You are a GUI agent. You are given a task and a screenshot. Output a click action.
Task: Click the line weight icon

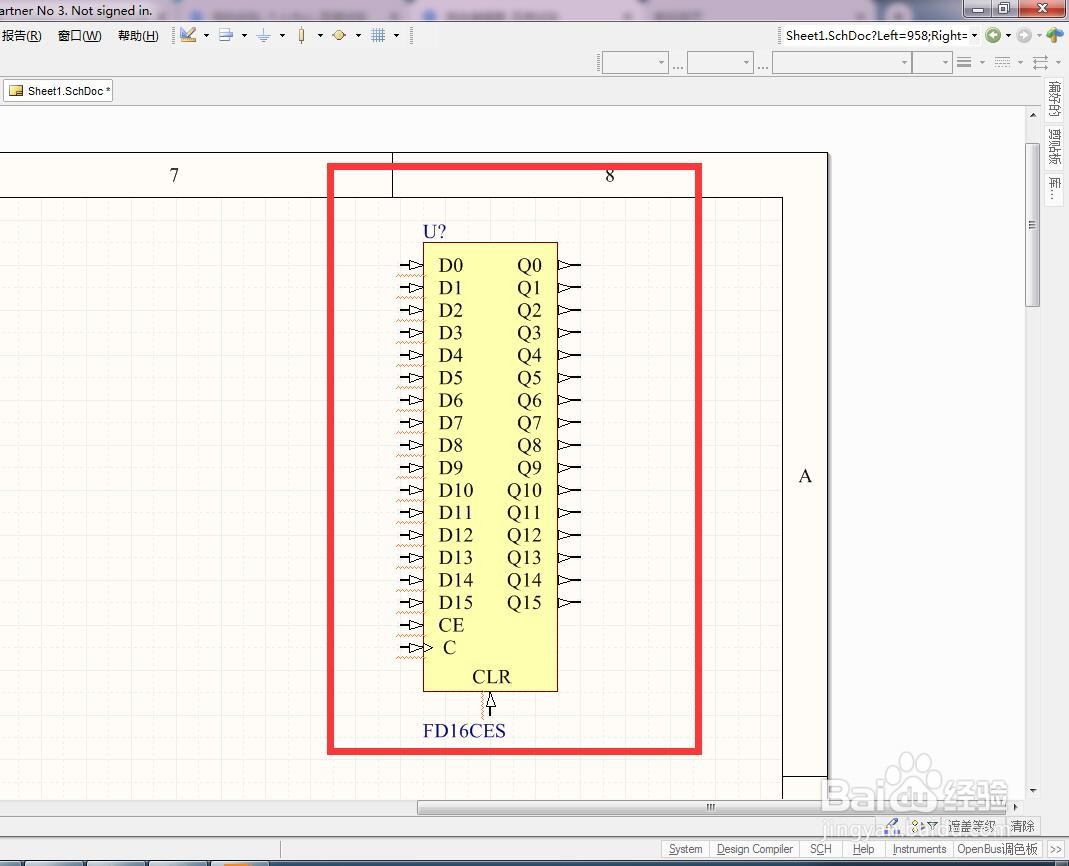pos(964,63)
